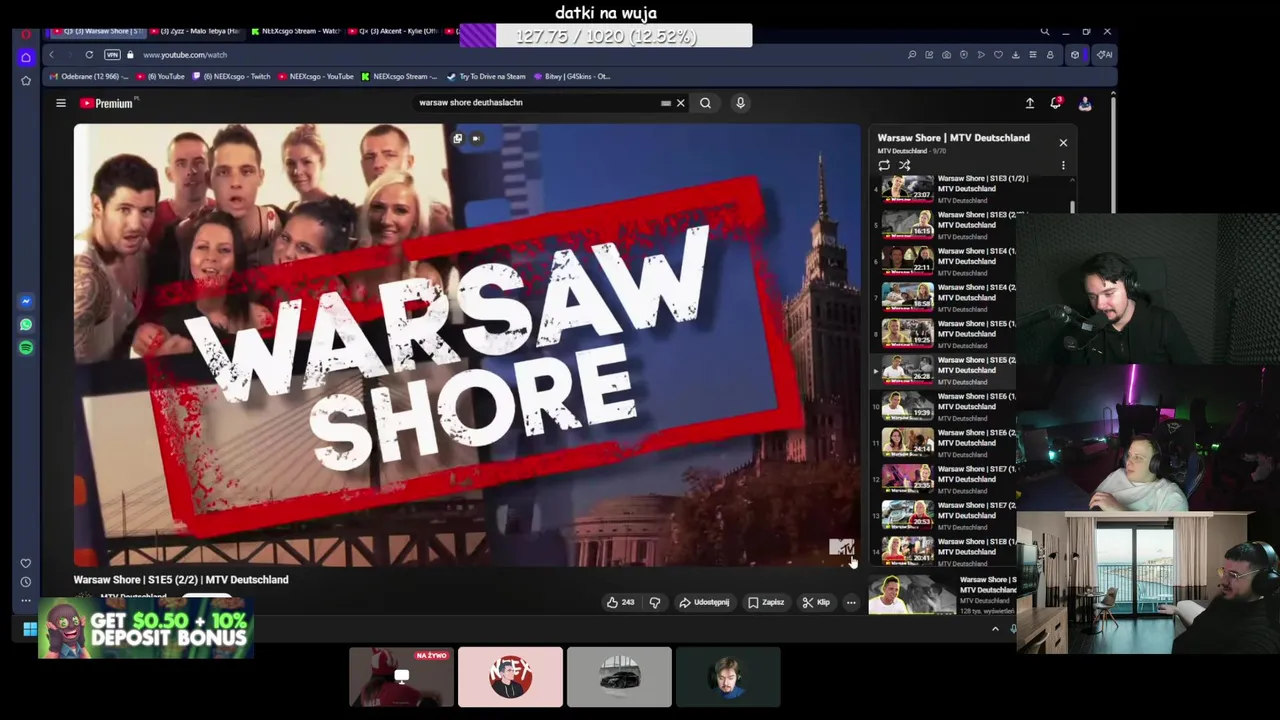Play the 16:15 S1E3 playlist video
Image resolution: width=1280 pixels, height=720 pixels.
(945, 224)
